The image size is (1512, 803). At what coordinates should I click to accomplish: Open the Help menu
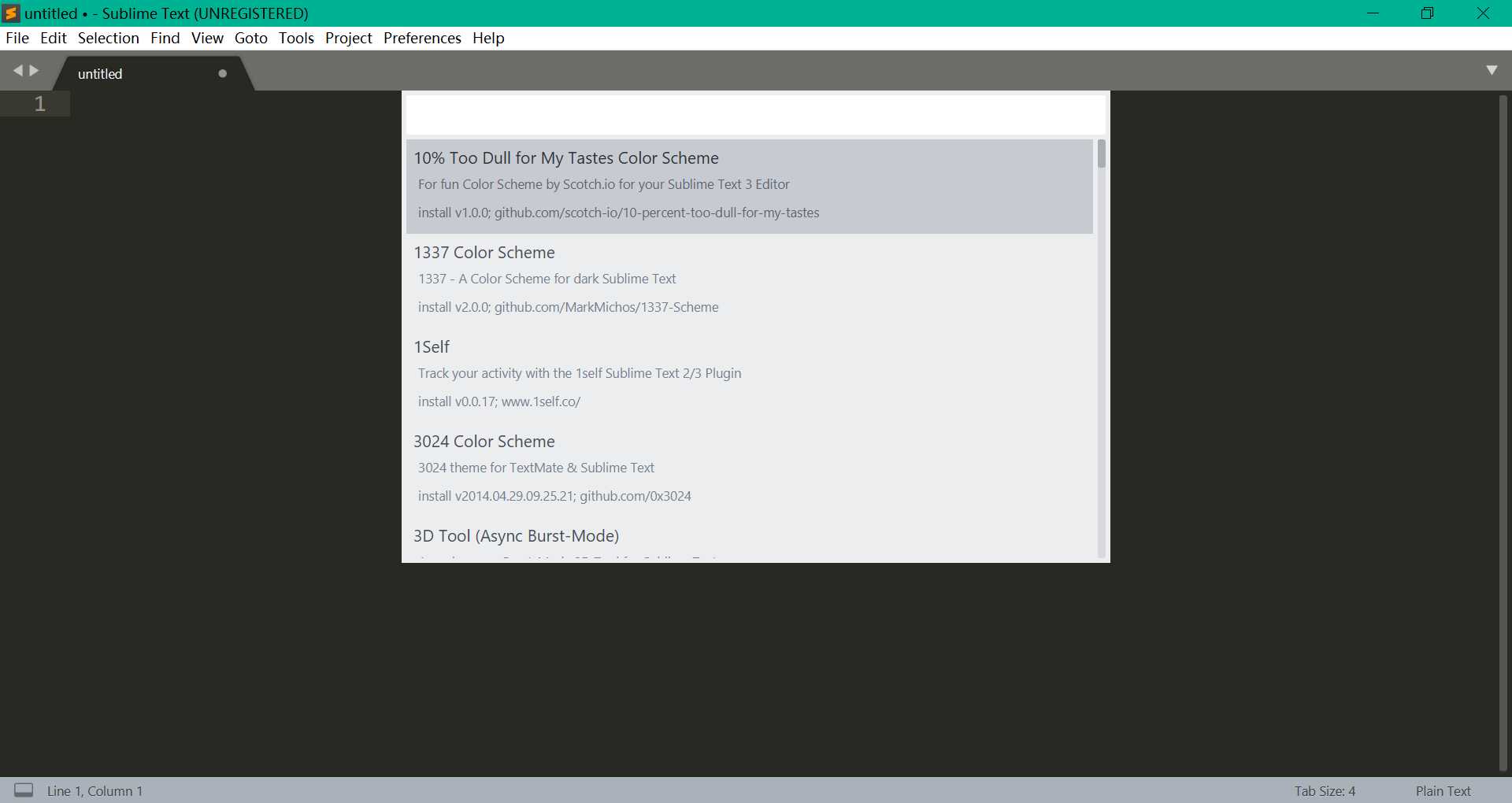tap(488, 38)
